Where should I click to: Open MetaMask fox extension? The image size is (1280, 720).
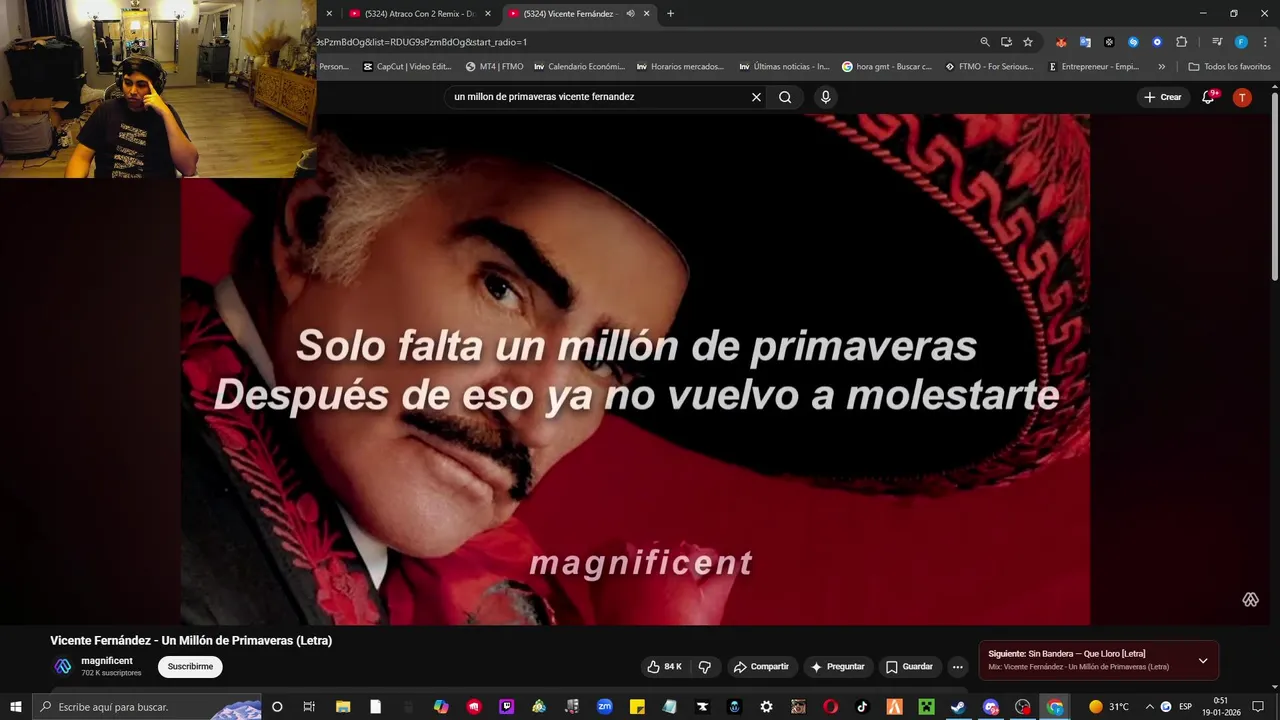click(x=1061, y=42)
